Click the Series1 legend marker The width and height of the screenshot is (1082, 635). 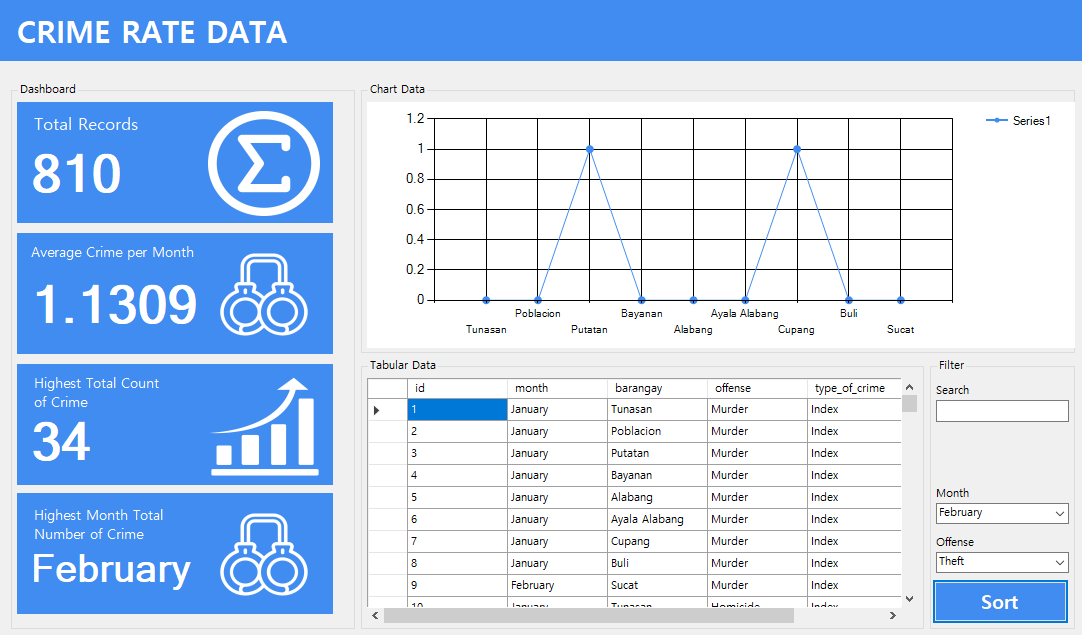click(996, 121)
